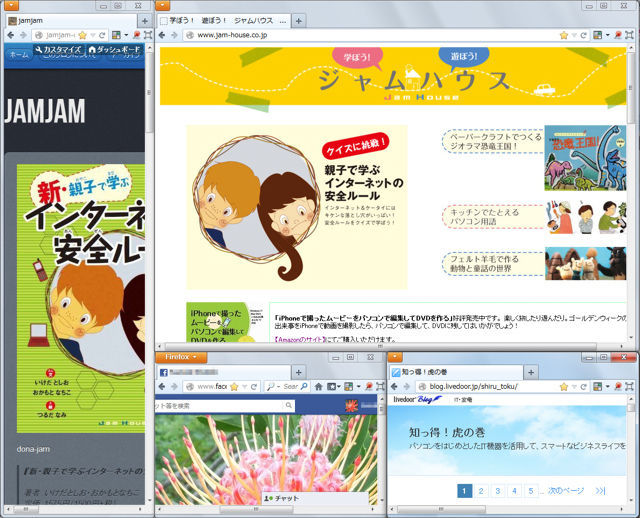Open new tab in jam-house window

point(299,21)
